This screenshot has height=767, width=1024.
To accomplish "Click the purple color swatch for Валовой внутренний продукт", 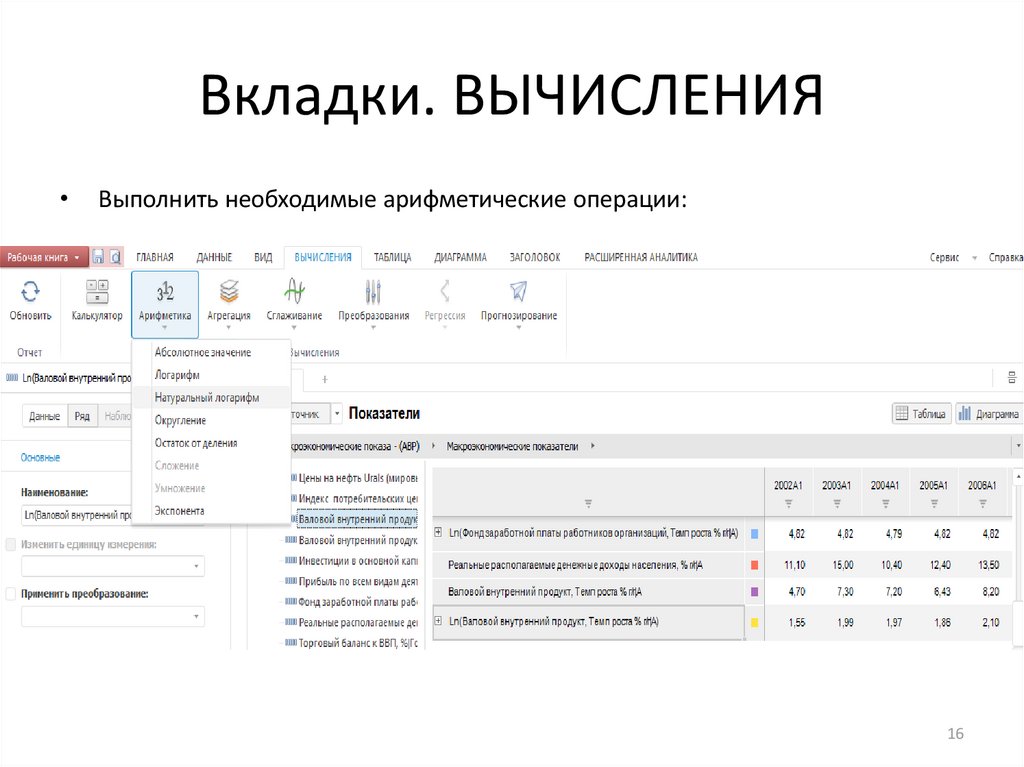I will coord(753,591).
